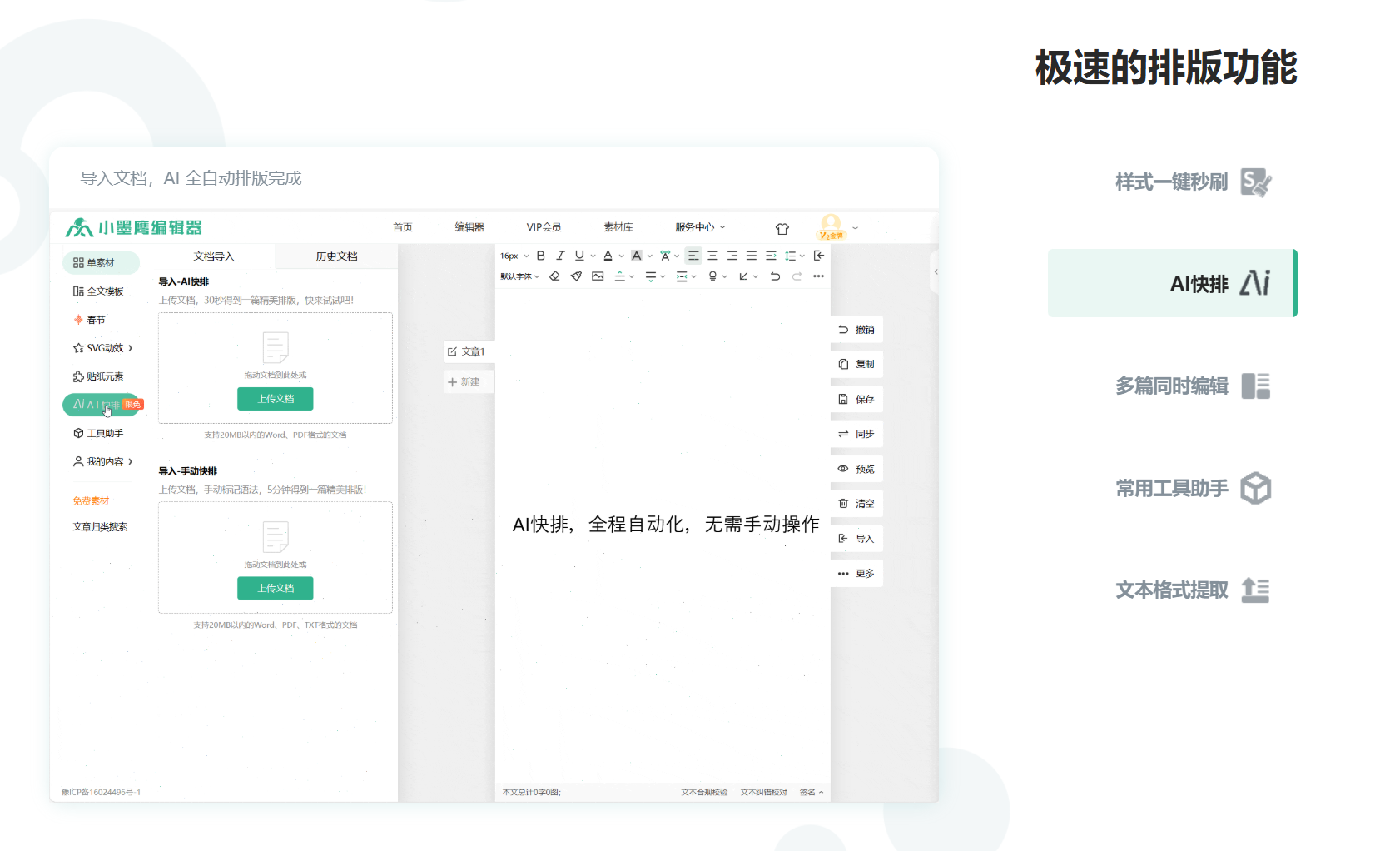Show the article with the 预览 eye button

coord(856,469)
